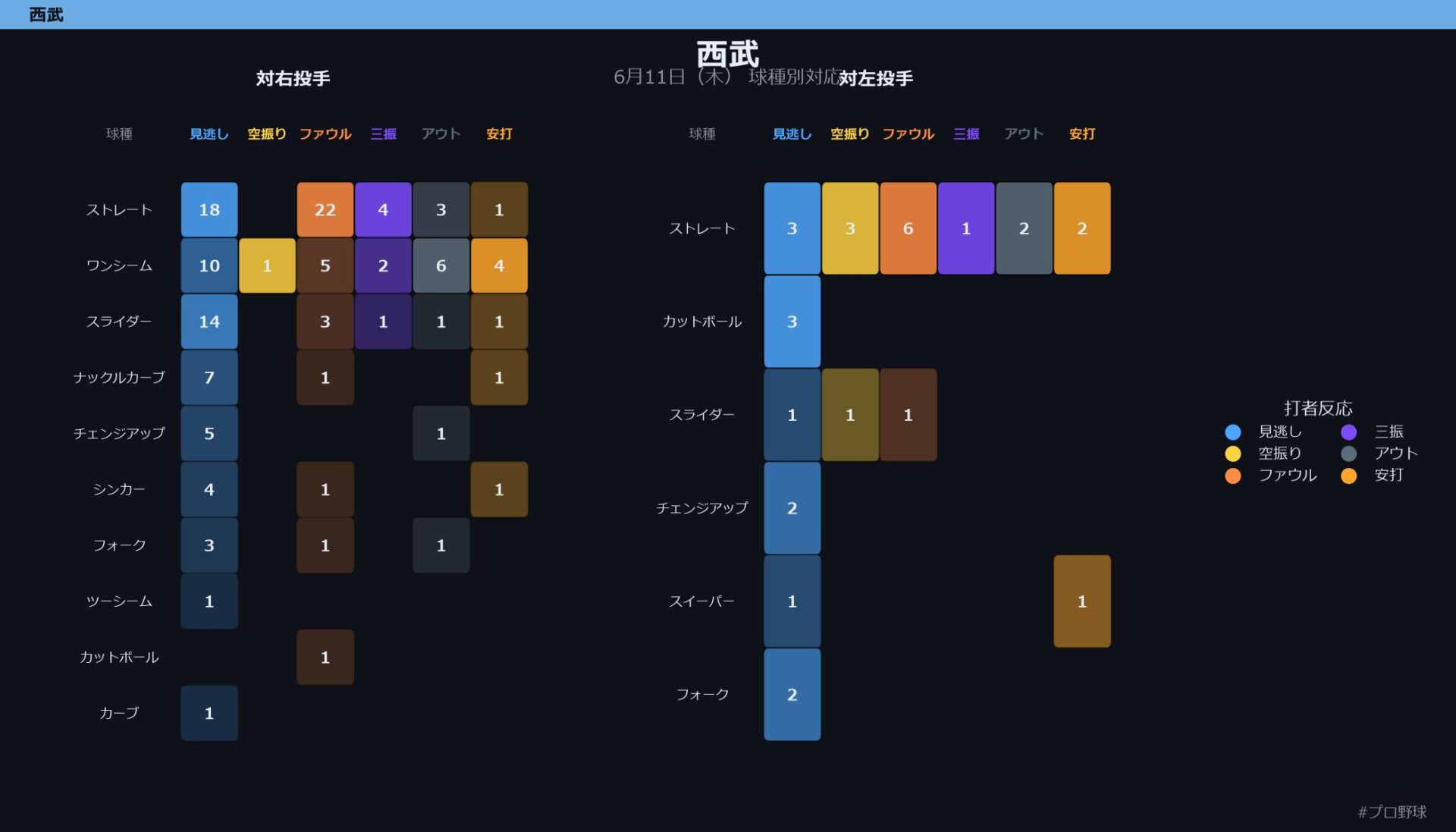Click the 3 cell in right-pitcher フォーク row
Viewport: 1456px width, 832px height.
tap(209, 545)
